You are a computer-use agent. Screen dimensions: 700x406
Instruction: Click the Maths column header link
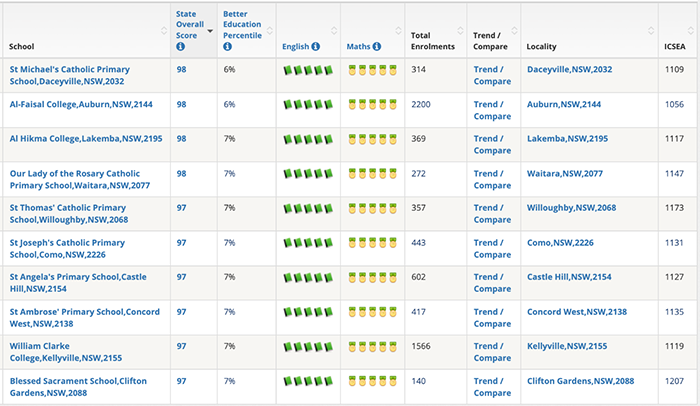point(358,46)
